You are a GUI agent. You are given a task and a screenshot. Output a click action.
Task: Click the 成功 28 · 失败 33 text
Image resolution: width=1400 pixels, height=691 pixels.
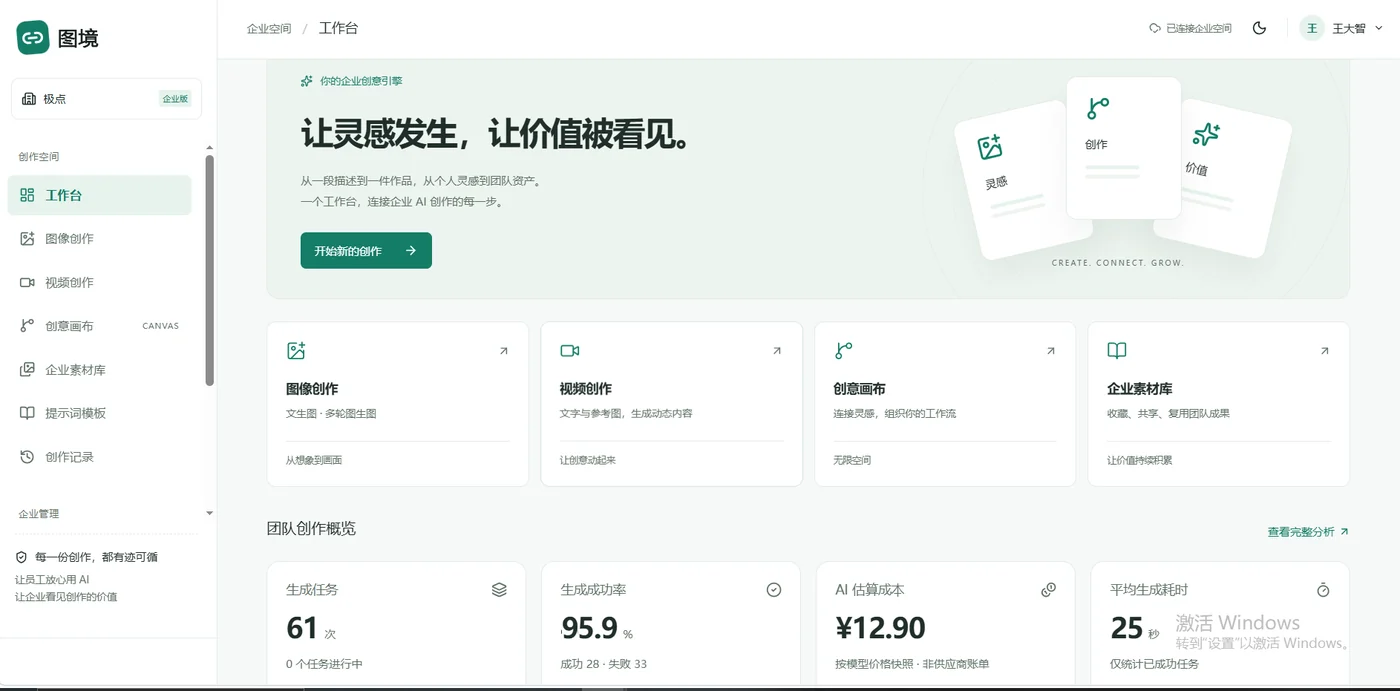pyautogui.click(x=604, y=664)
